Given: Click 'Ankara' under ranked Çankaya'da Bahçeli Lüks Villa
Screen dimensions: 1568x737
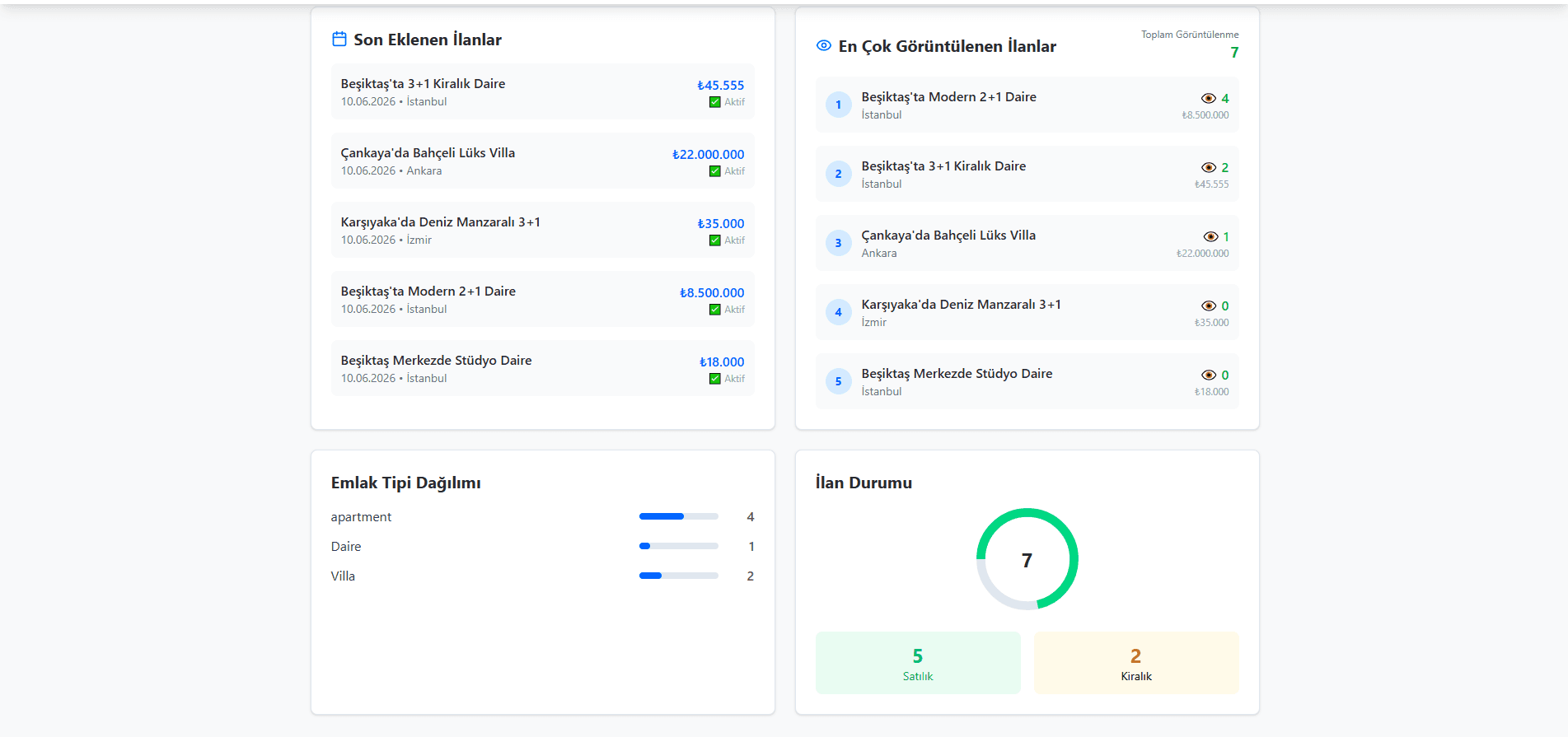Looking at the screenshot, I should 879,253.
